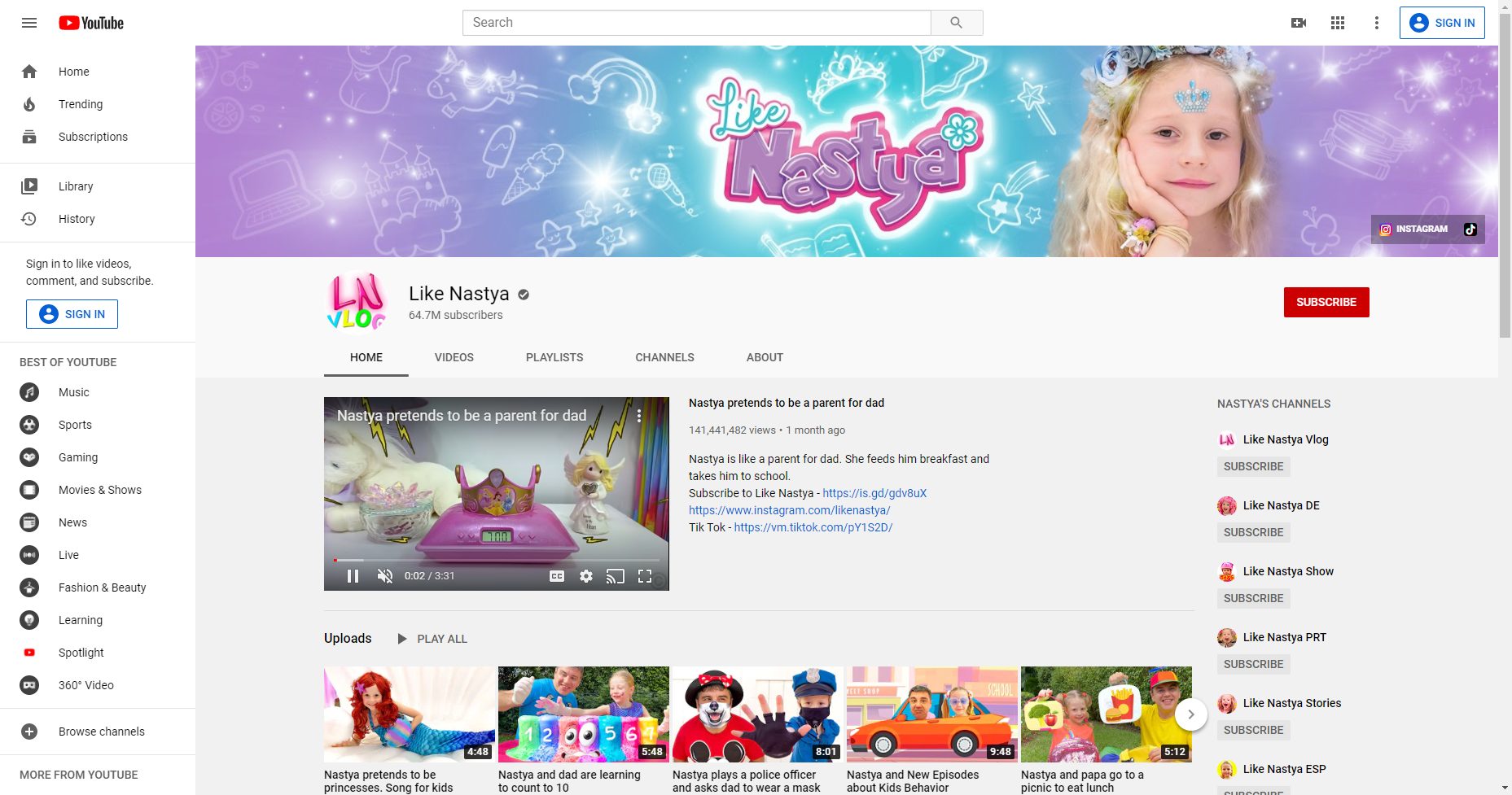Click the History clock icon
The width and height of the screenshot is (1512, 795).
pyautogui.click(x=29, y=219)
